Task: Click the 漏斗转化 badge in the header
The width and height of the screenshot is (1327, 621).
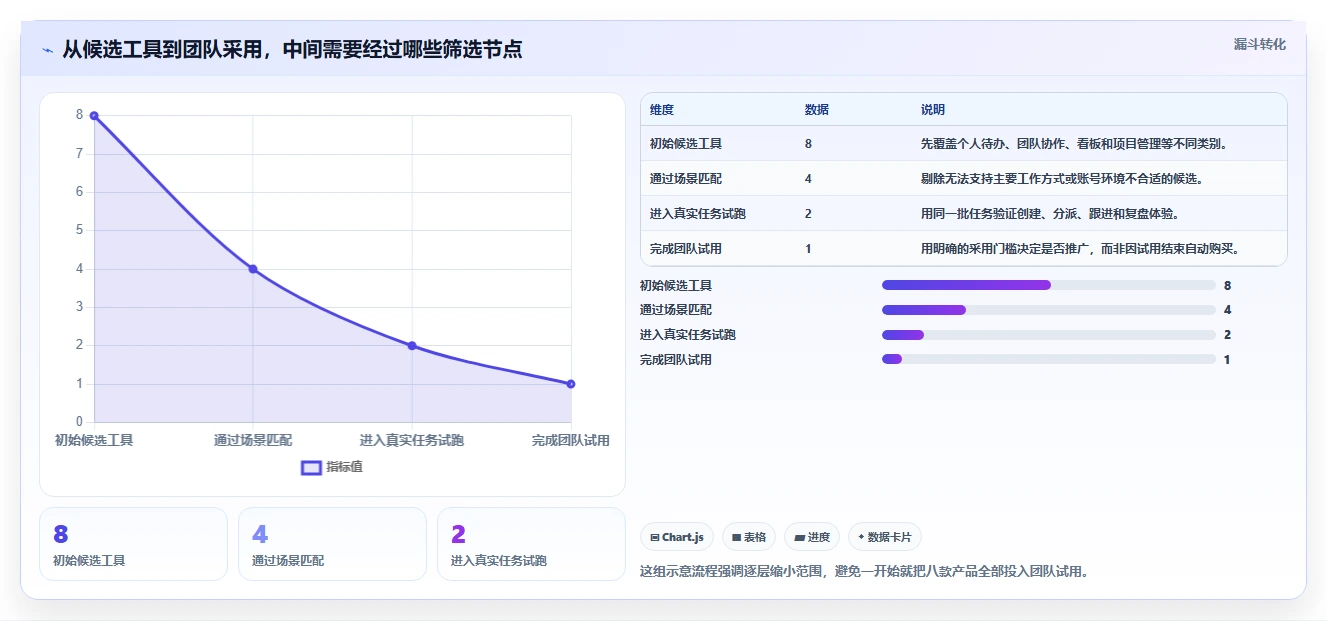Action: pos(1259,45)
